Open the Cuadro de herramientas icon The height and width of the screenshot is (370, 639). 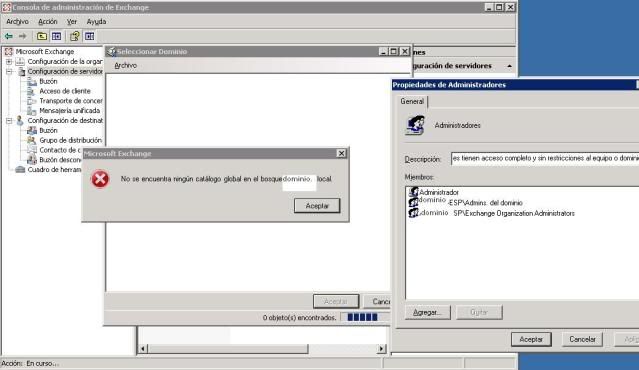coord(20,170)
